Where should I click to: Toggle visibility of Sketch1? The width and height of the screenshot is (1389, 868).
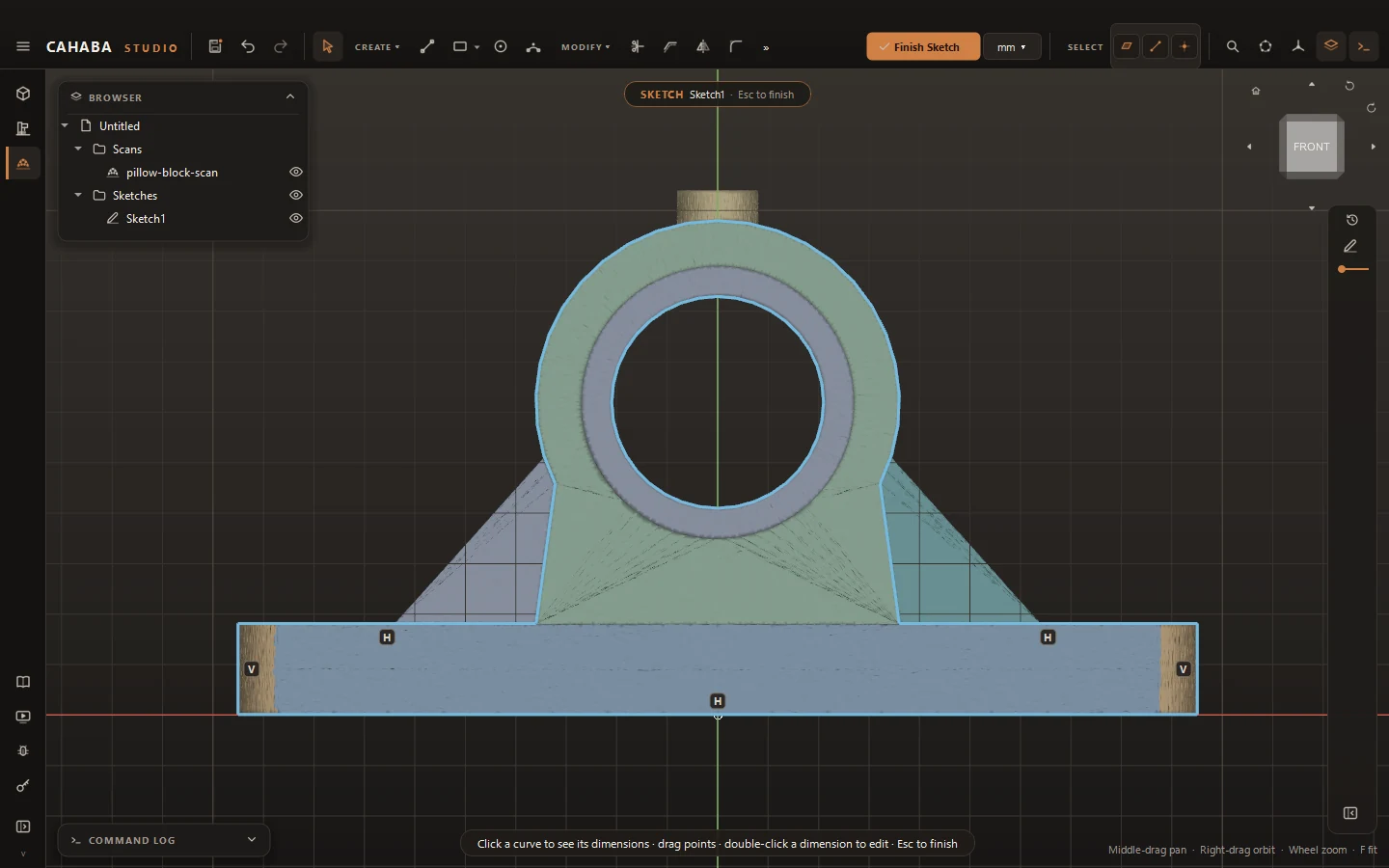coord(296,218)
